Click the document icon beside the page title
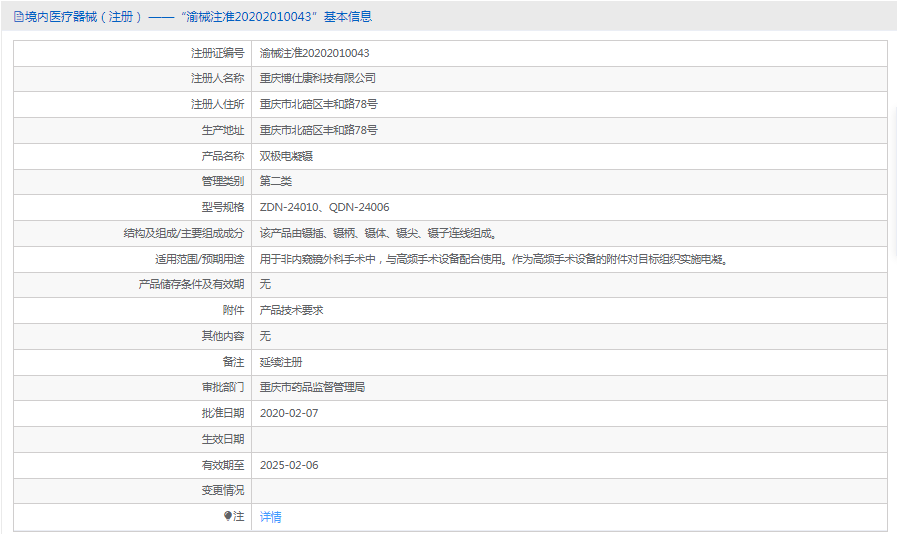 point(19,17)
